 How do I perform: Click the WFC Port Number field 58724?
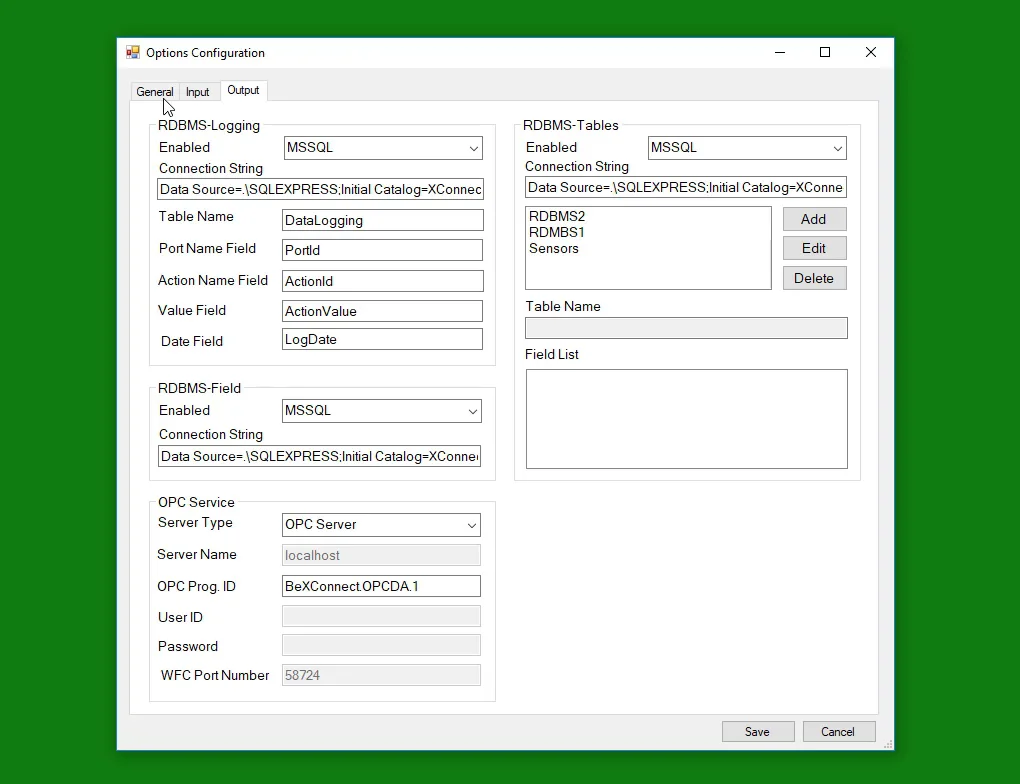[x=381, y=675]
